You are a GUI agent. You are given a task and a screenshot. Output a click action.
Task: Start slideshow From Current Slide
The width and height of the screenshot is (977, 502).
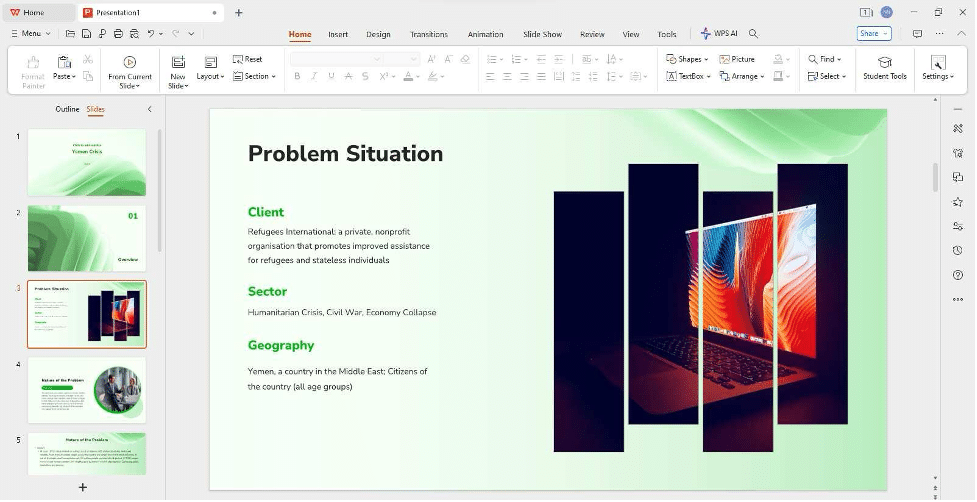(x=130, y=72)
